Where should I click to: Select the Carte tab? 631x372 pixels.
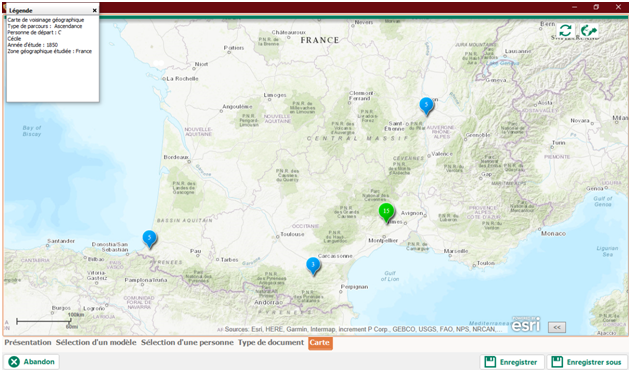click(320, 343)
